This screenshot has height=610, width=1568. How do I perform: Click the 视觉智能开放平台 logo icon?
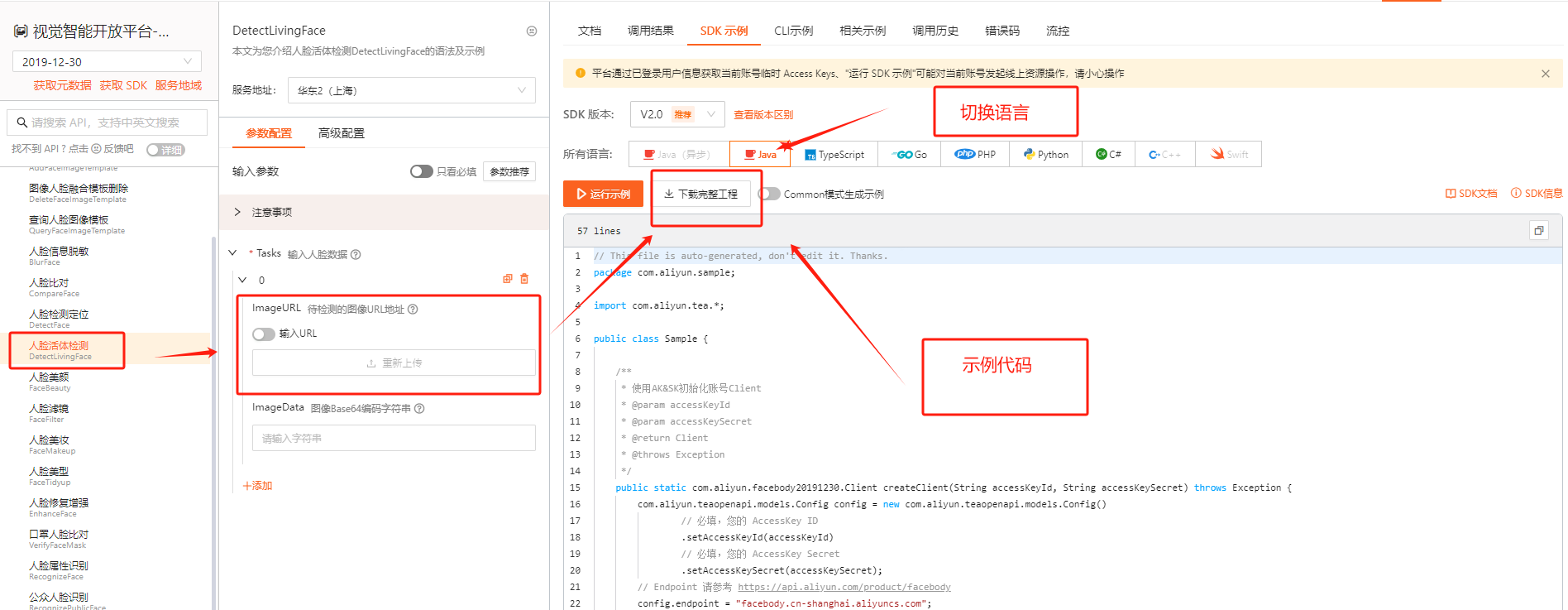point(21,31)
